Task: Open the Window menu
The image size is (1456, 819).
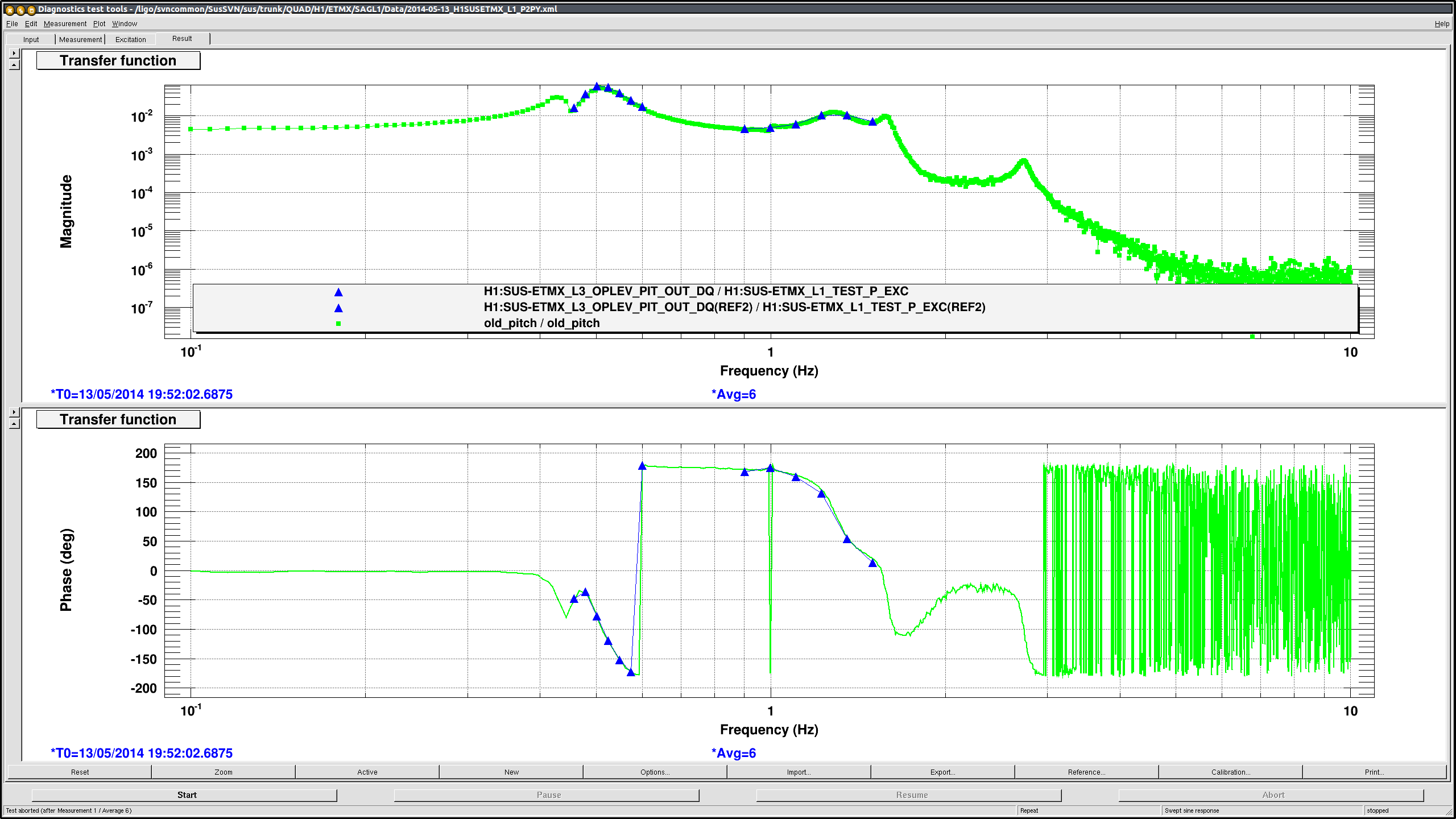Action: click(125, 24)
